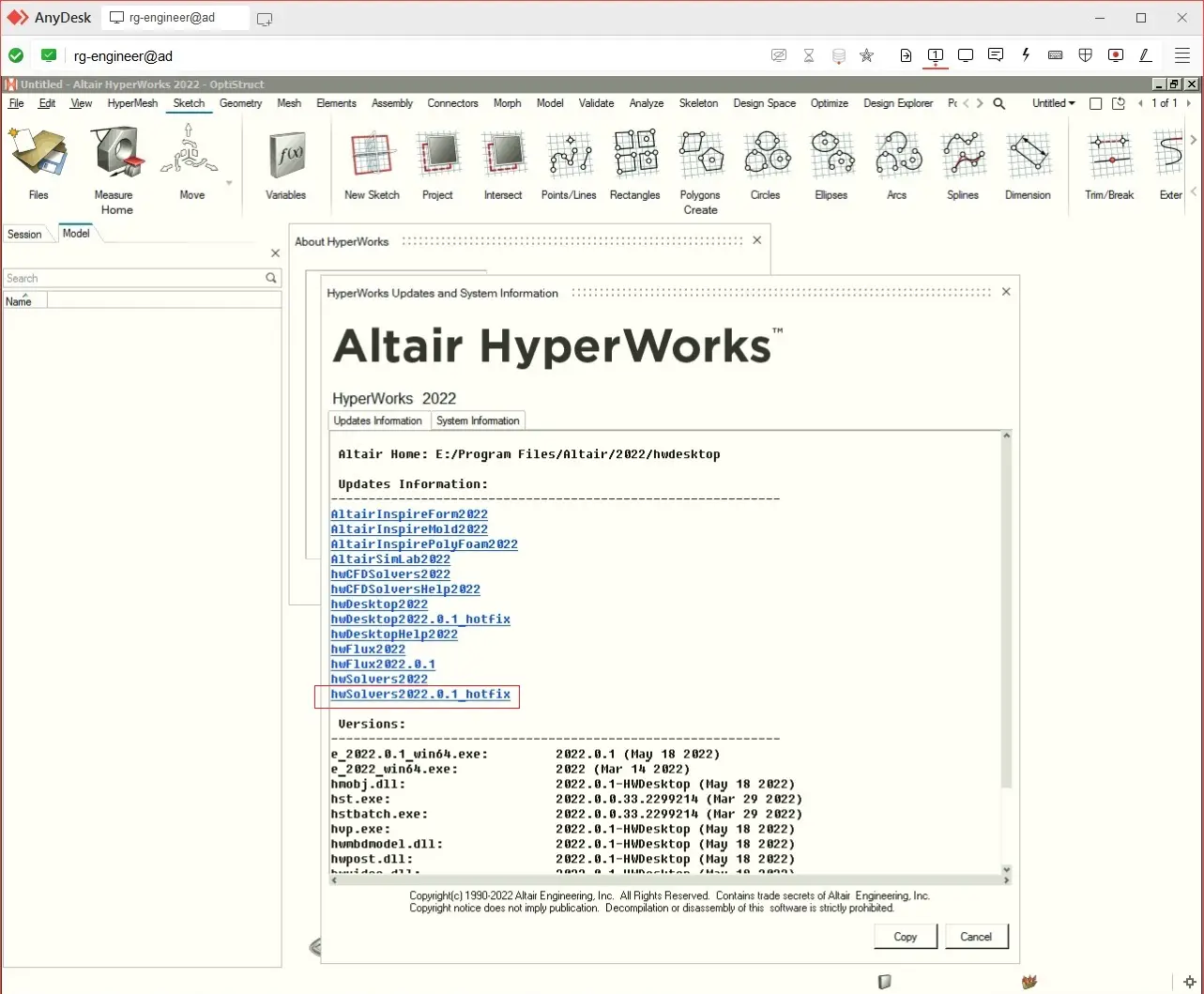Screen dimensions: 1204x994
Task: Open AnyDesk chat icon
Action: point(996,55)
